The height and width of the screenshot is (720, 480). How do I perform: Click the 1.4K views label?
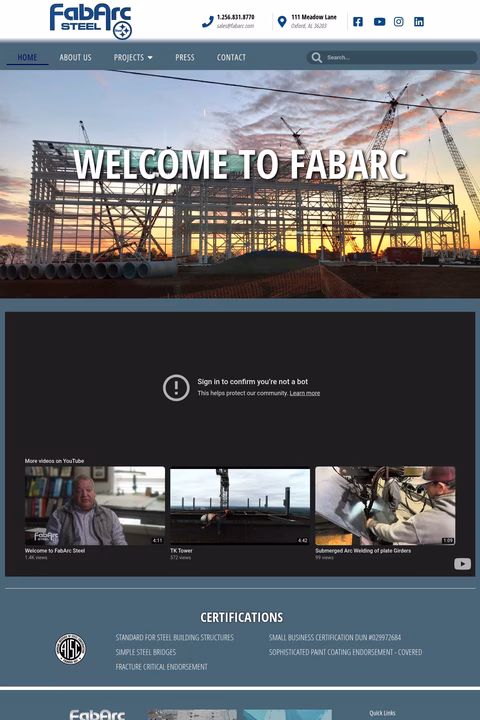36,557
